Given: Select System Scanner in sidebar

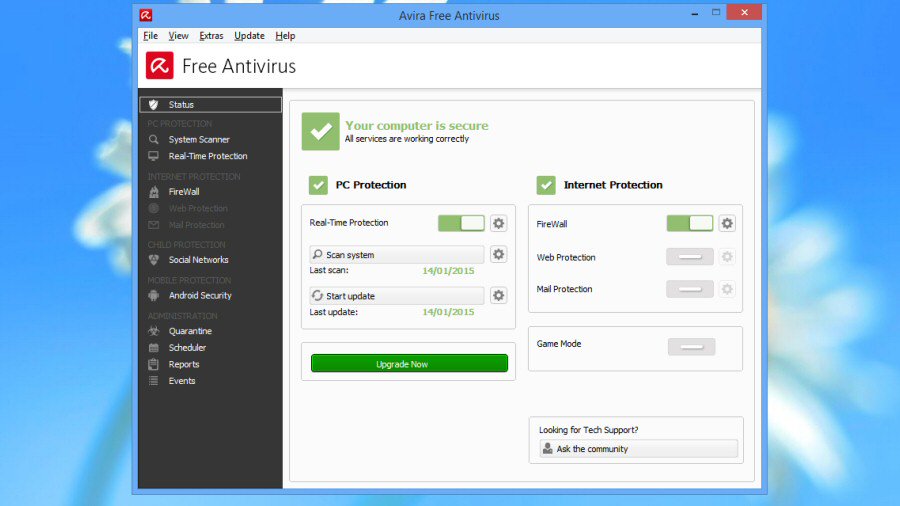Looking at the screenshot, I should [199, 139].
